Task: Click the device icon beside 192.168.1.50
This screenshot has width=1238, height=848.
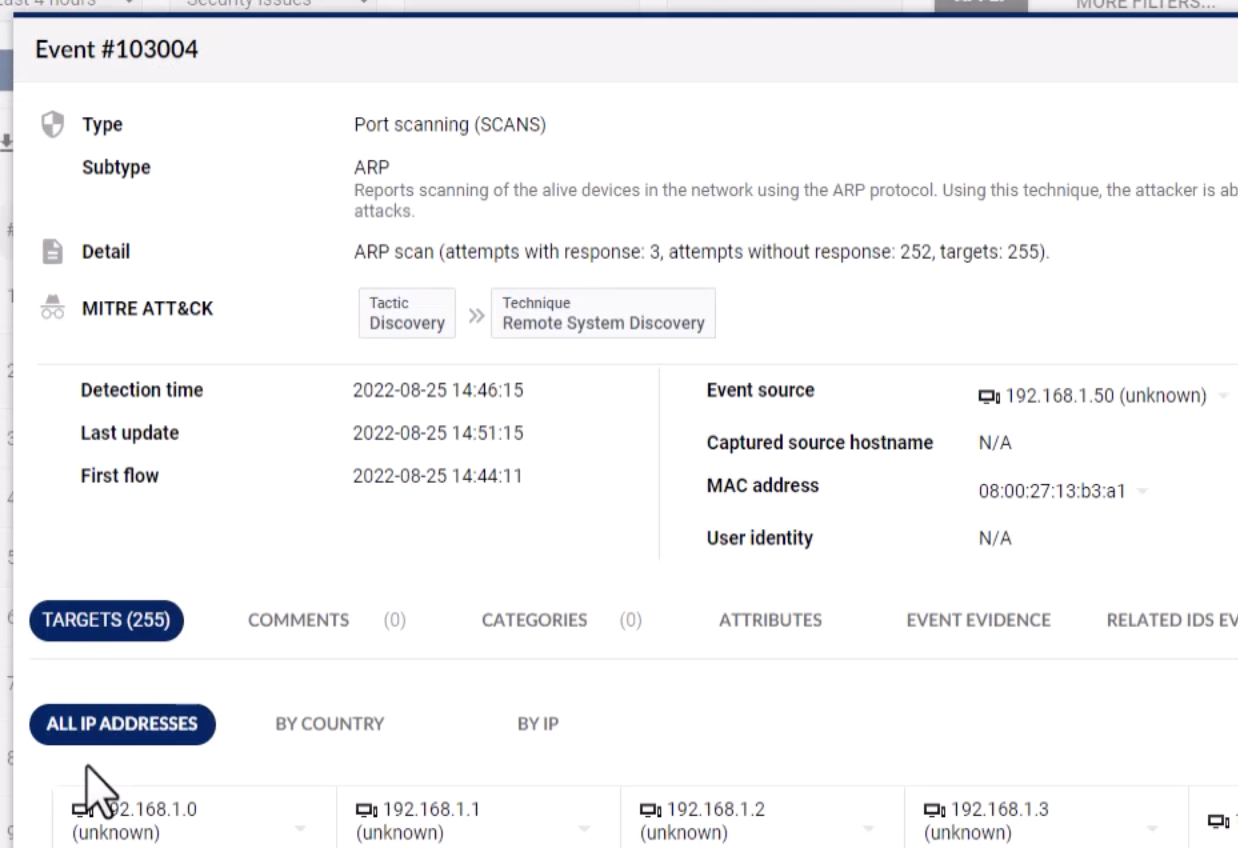Action: pos(988,396)
